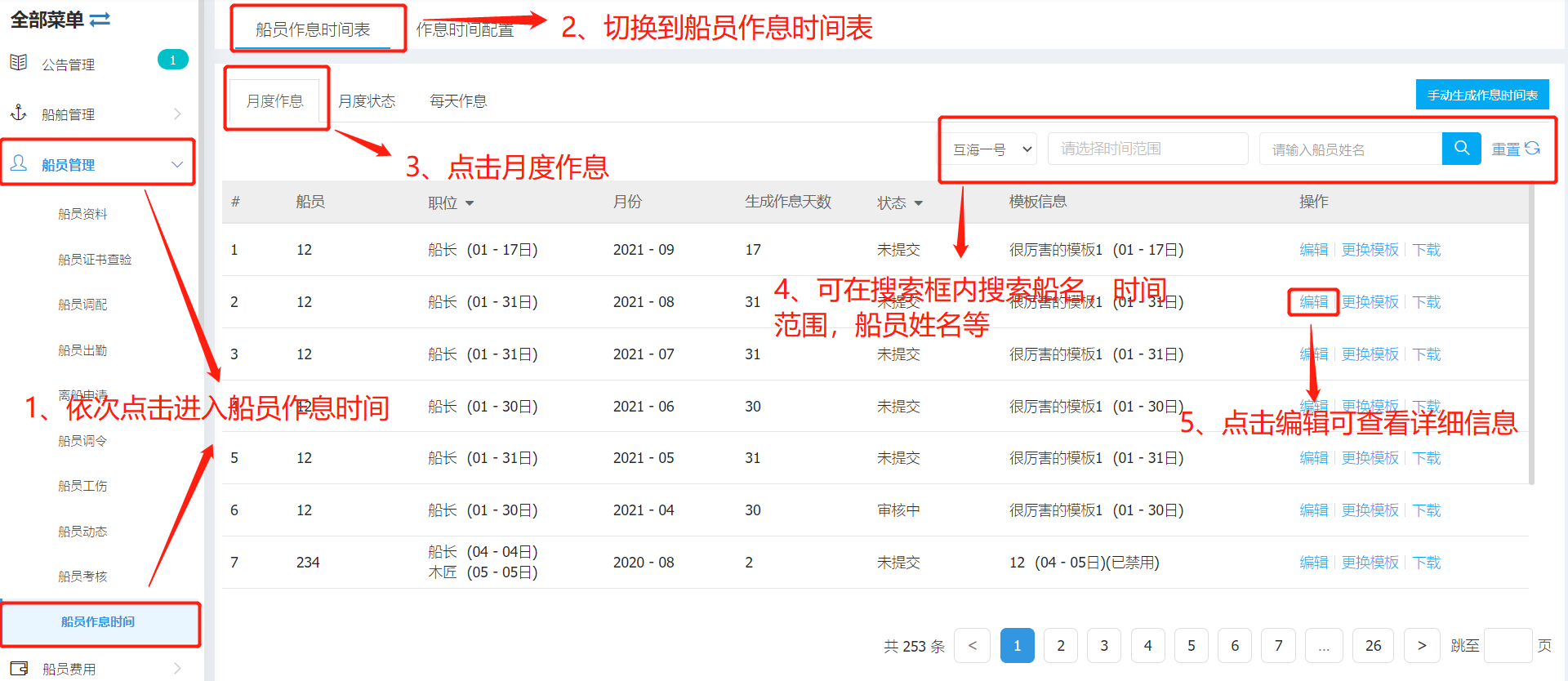Screen dimensions: 1568x681
Task: Open 船员工伤 in the sidebar
Action: pos(82,486)
